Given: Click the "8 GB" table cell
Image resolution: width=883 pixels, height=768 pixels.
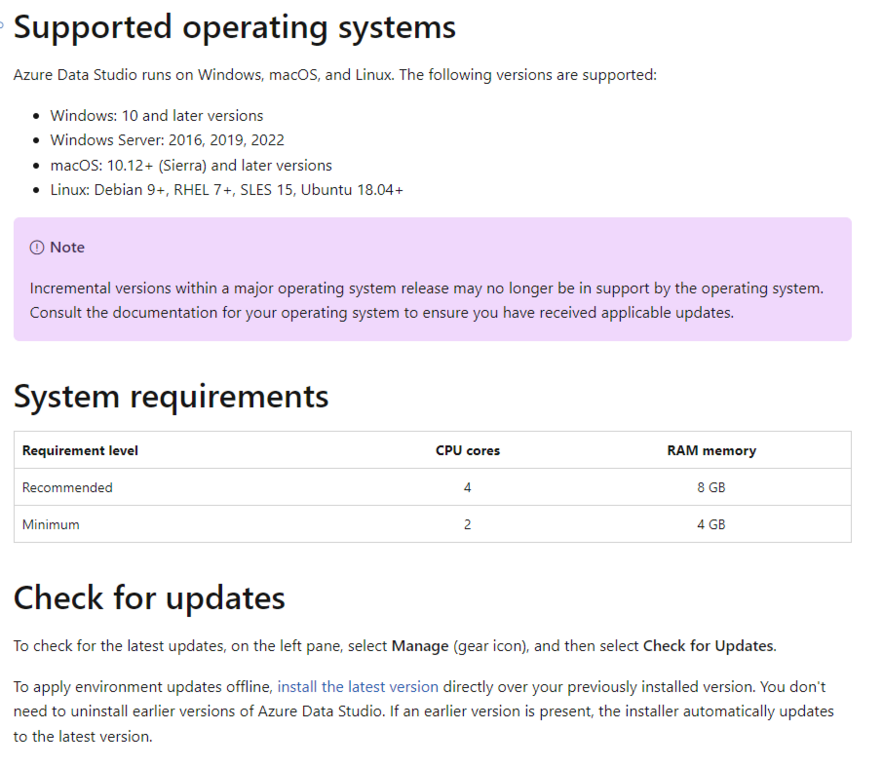Looking at the screenshot, I should click(x=711, y=488).
